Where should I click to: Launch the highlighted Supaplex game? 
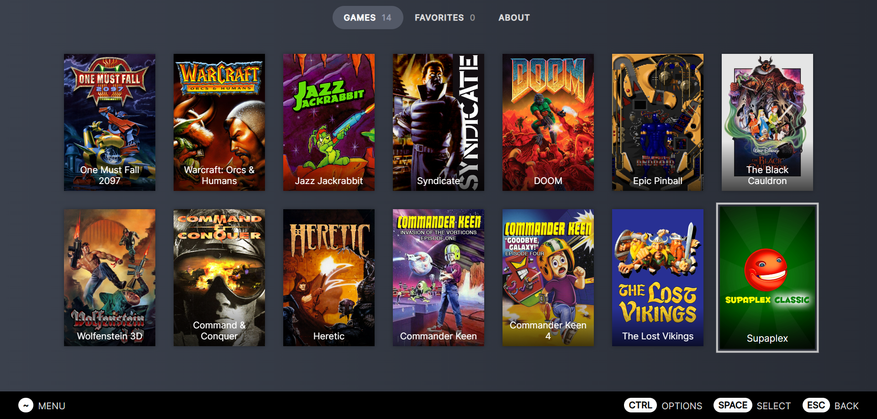tap(767, 277)
